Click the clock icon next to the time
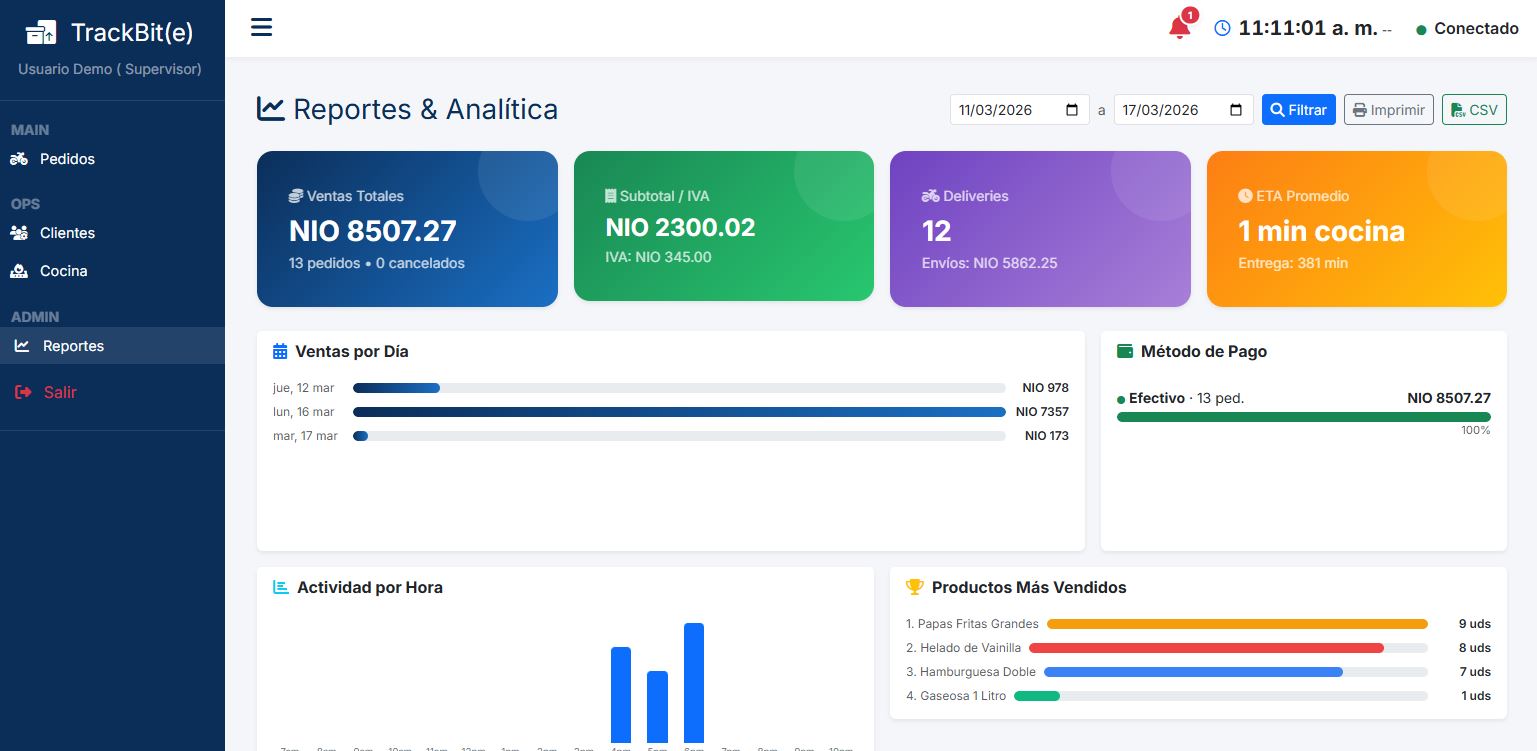Viewport: 1537px width, 751px height. pos(1221,28)
